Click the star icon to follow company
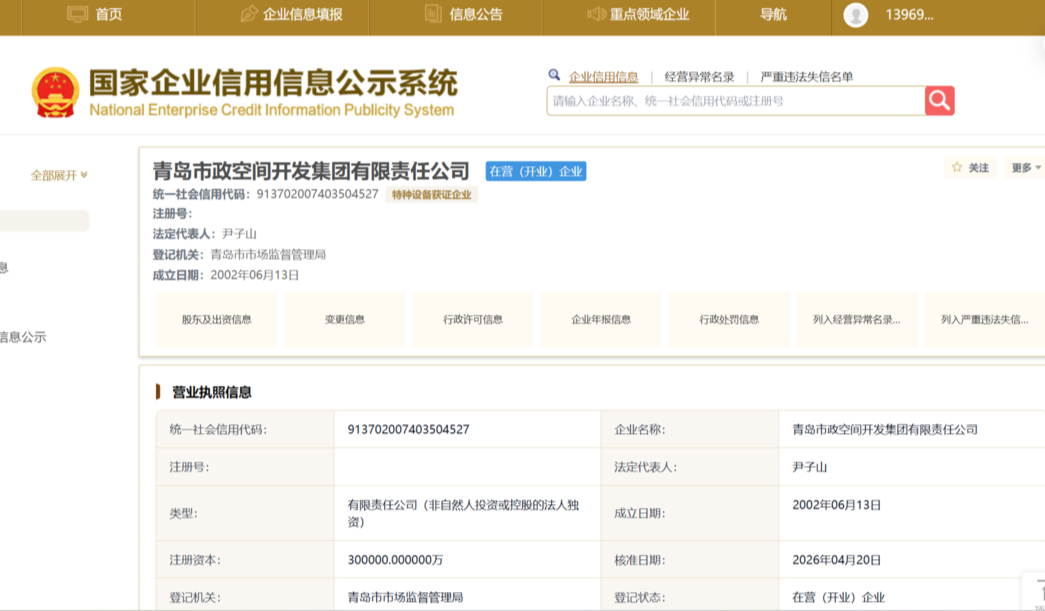The image size is (1045, 611). 957,168
